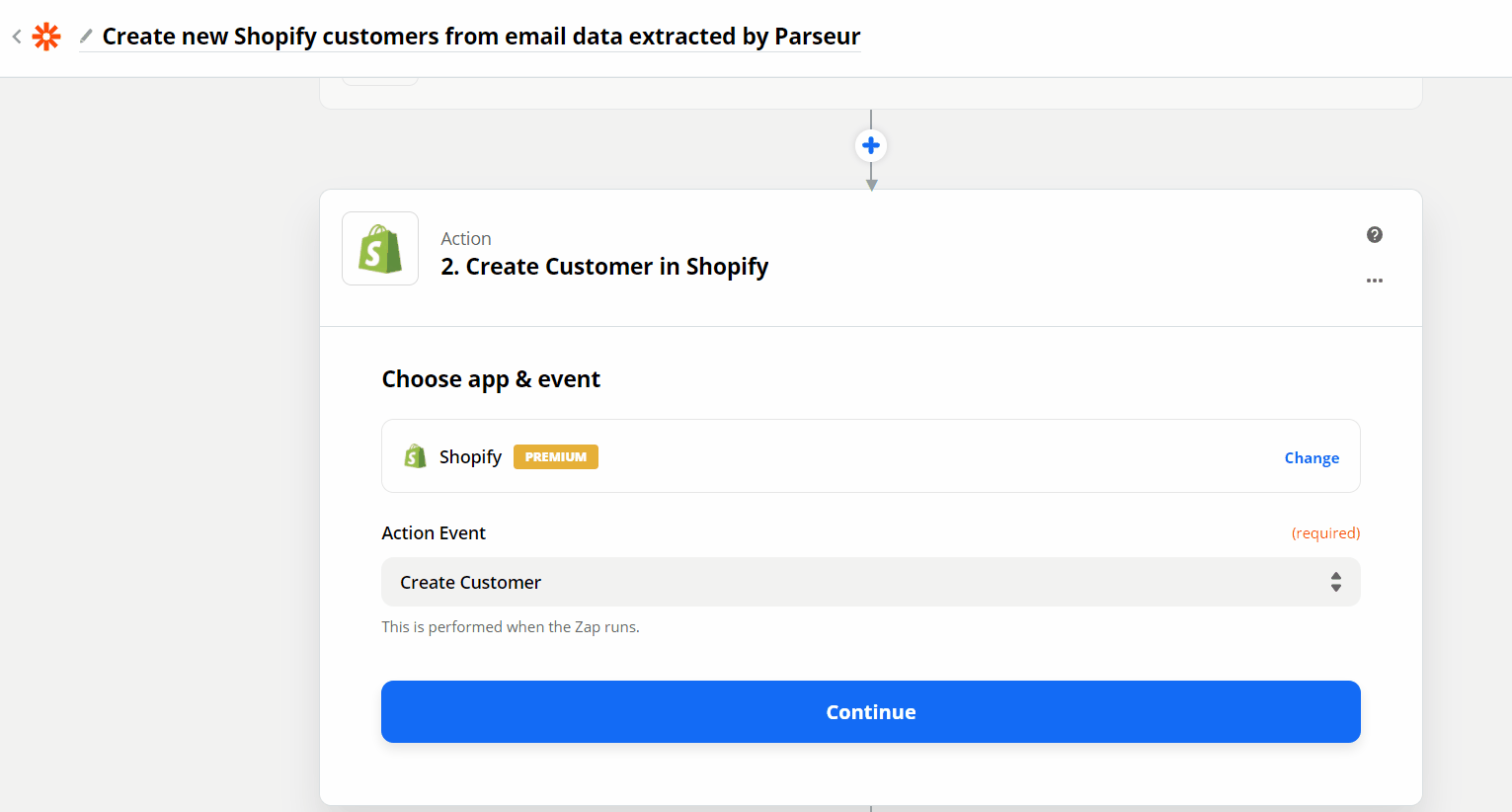Collapse the Choose app & event section
This screenshot has width=1512, height=812.
(491, 379)
